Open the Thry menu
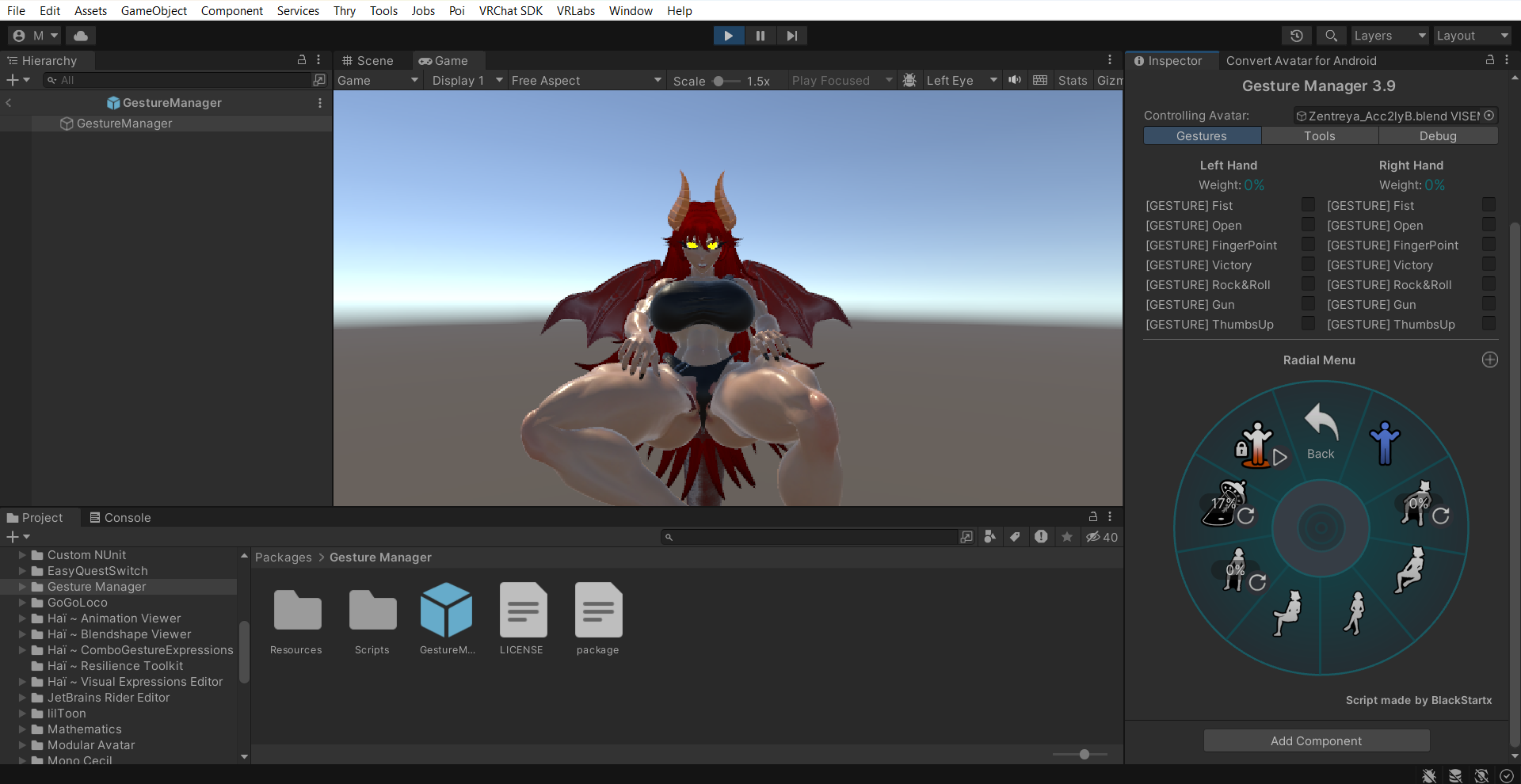 point(345,10)
